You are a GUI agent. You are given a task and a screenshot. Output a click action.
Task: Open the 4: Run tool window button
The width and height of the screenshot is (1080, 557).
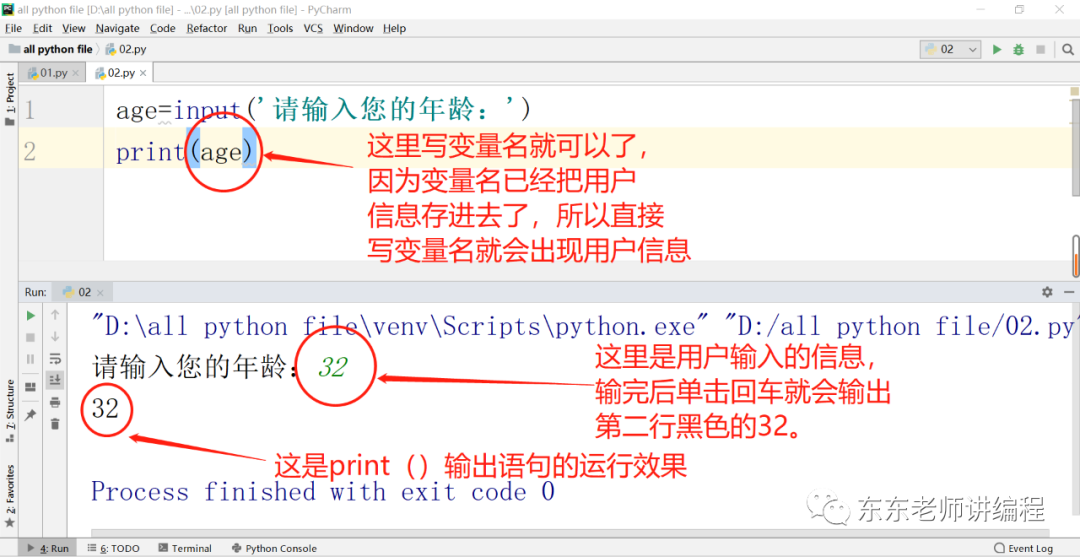click(x=47, y=549)
